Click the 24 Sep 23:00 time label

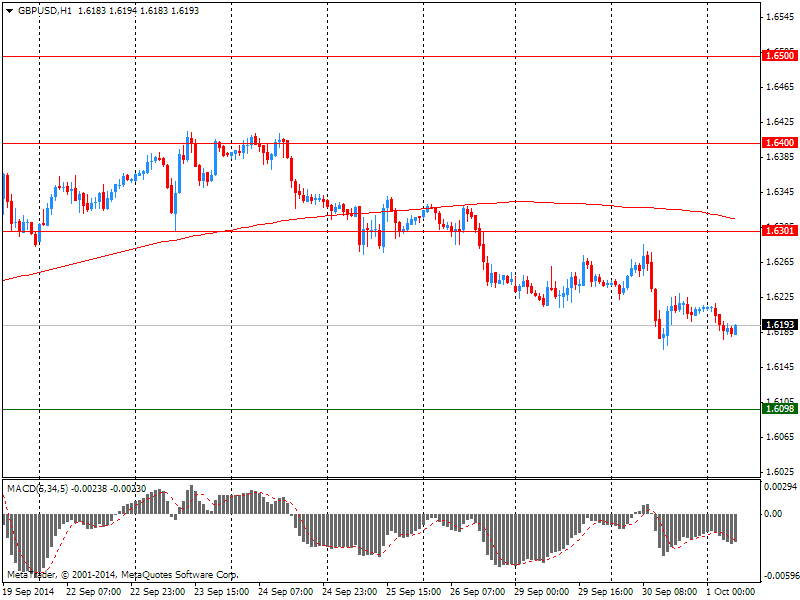[350, 592]
